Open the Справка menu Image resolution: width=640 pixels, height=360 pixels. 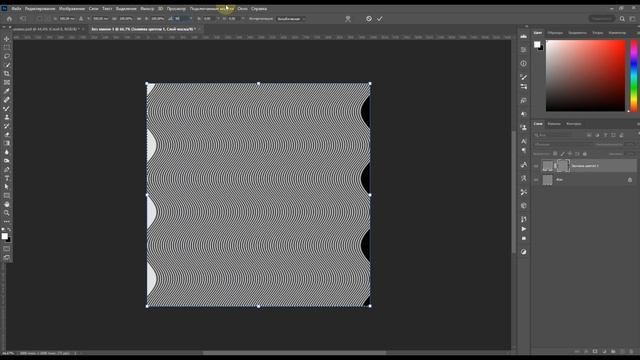(x=259, y=9)
